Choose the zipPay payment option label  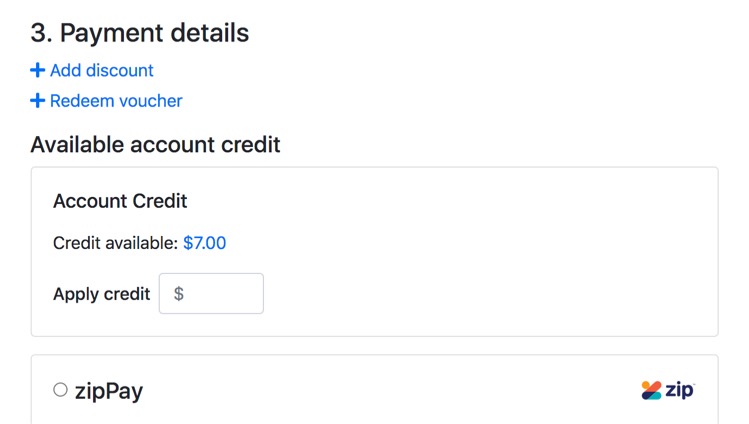pos(109,391)
